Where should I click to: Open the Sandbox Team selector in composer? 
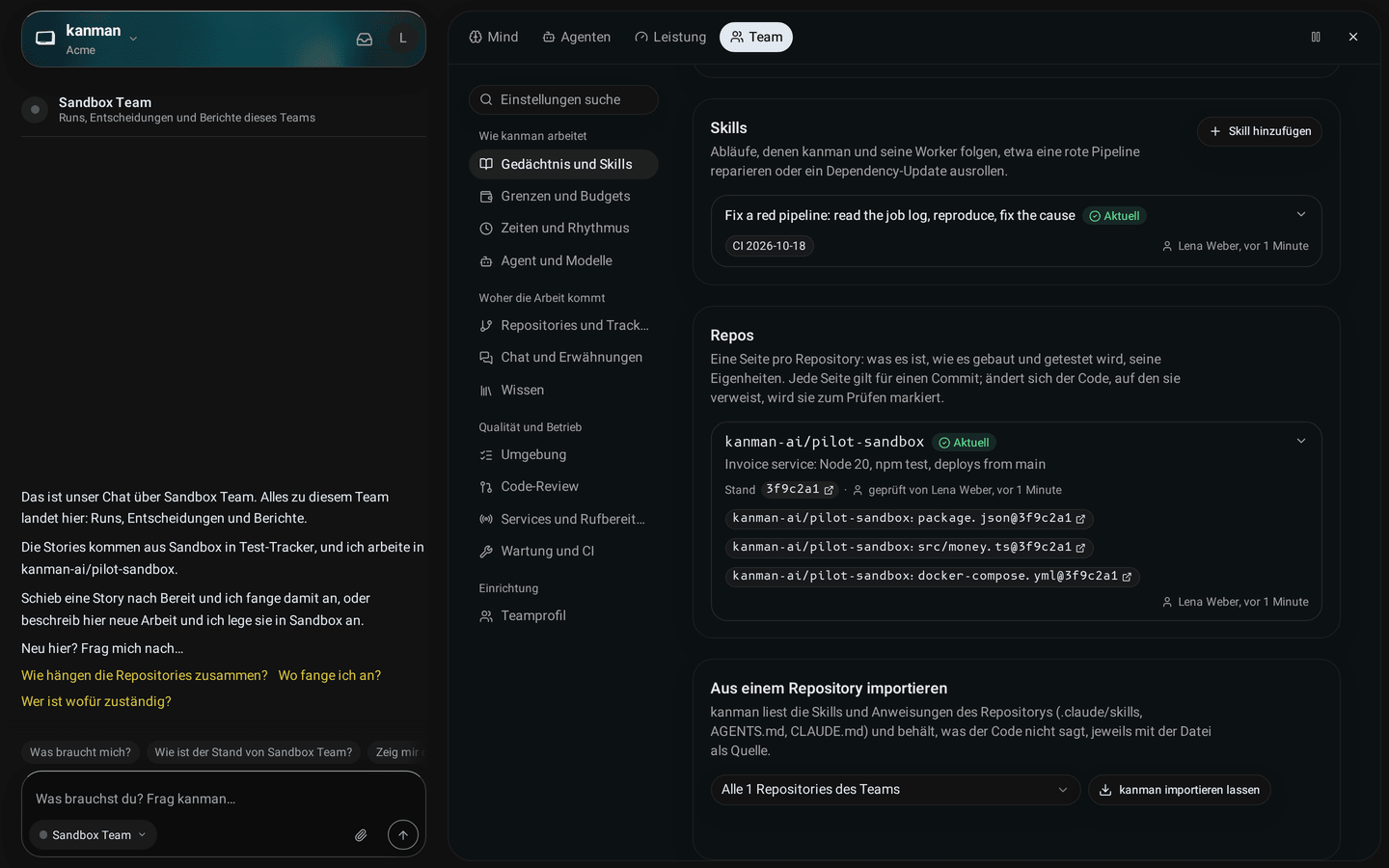pos(93,835)
